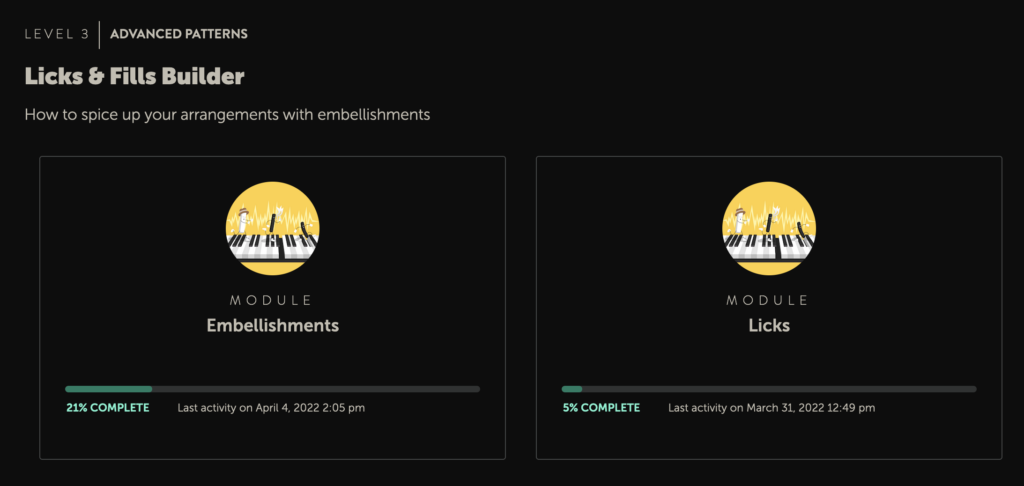
Task: Click the 5% COMPLETE label
Action: tap(600, 408)
